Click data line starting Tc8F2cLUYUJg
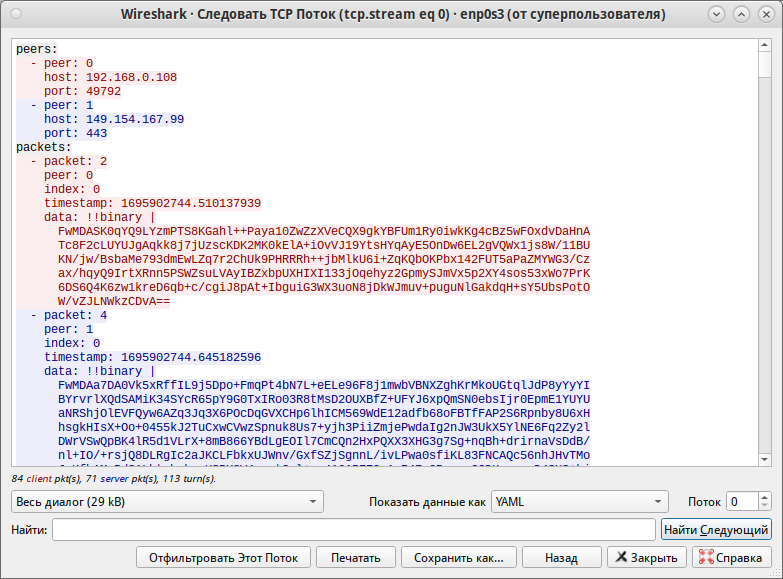783x579 pixels. coord(324,245)
